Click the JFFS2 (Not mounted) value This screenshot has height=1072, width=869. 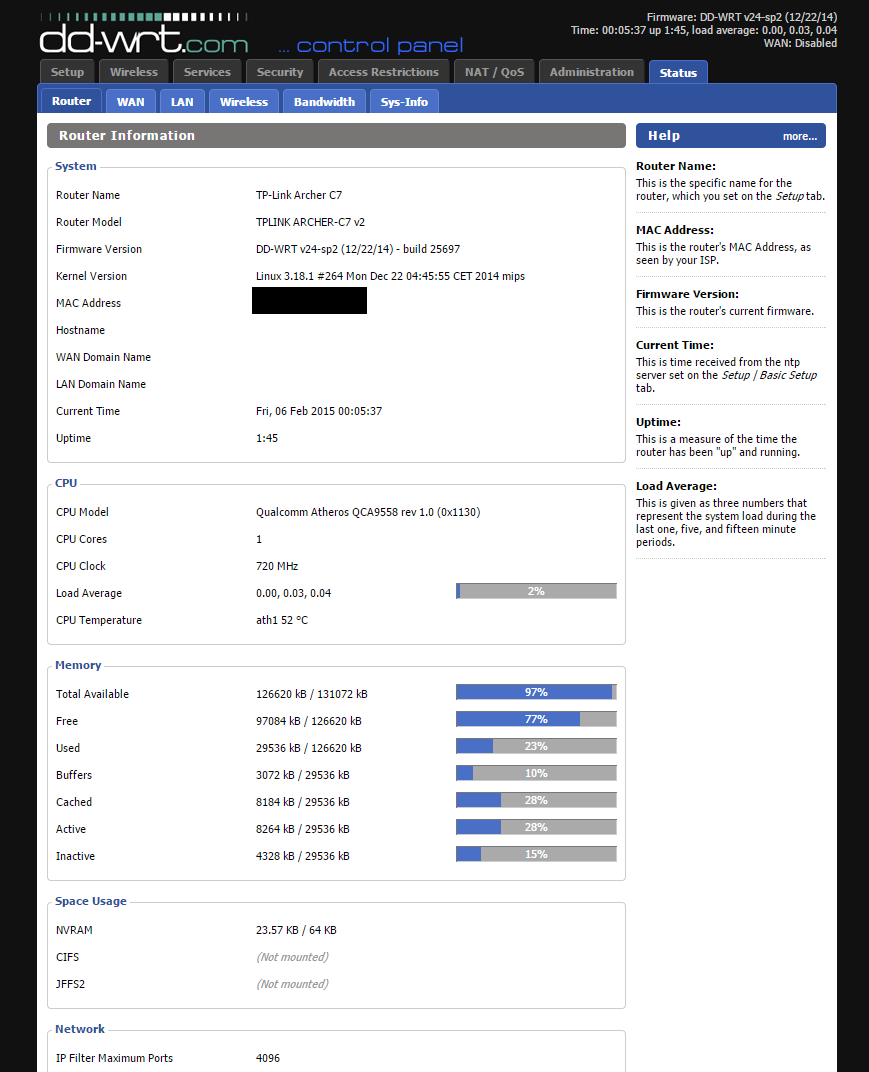point(292,984)
